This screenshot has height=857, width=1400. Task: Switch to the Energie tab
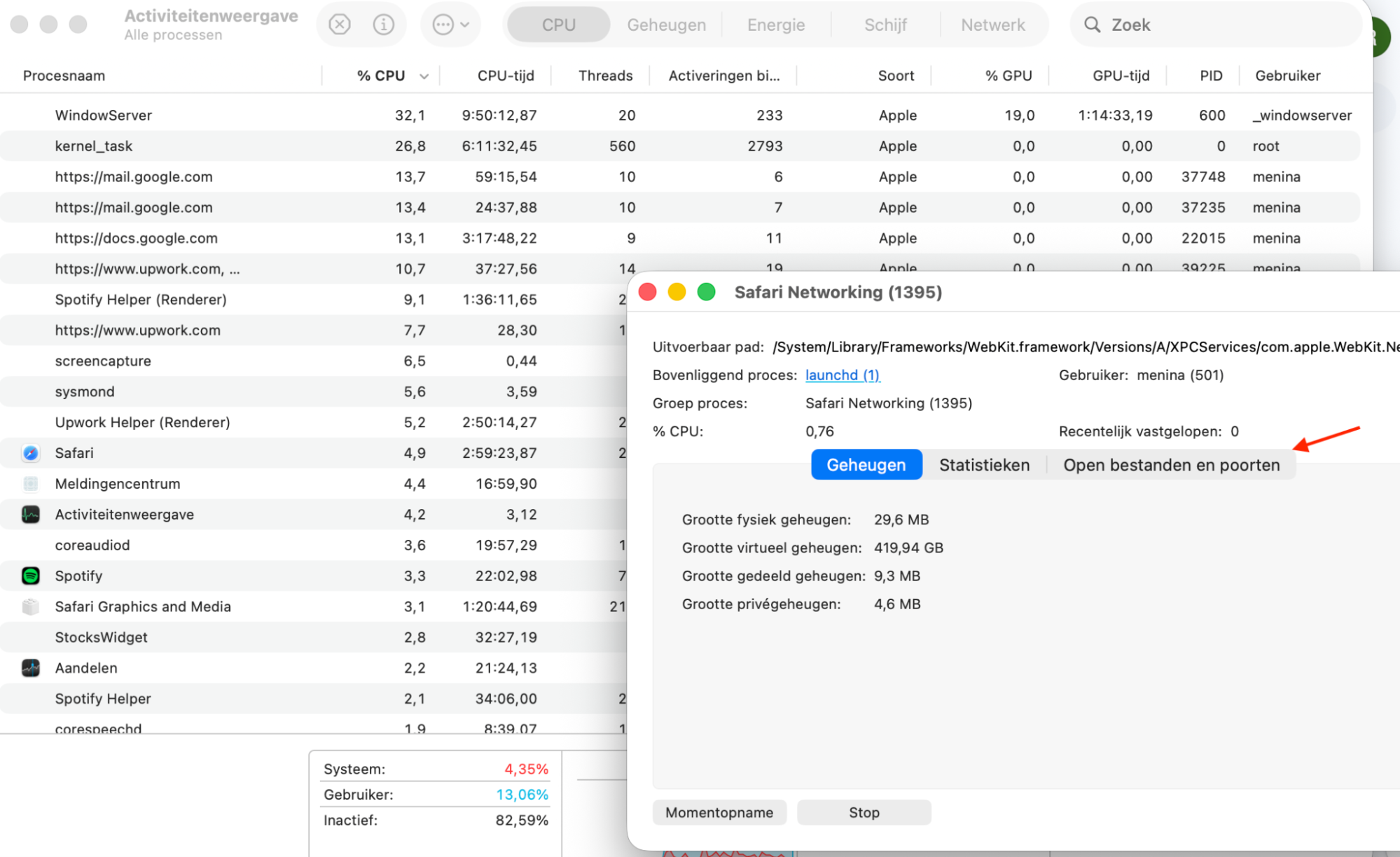coord(775,24)
